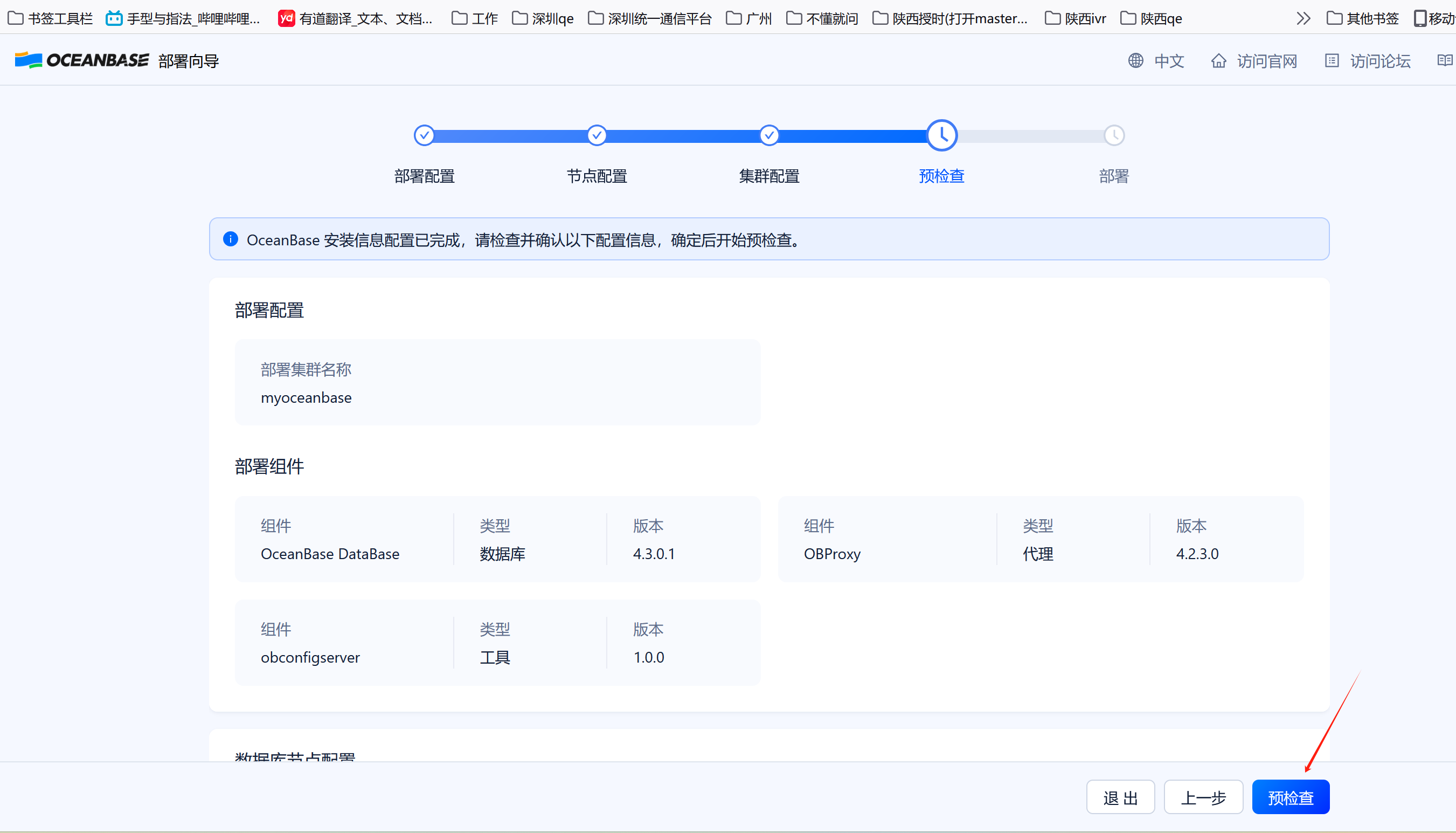1456x833 pixels.
Task: Click the 退出 button
Action: pos(1120,796)
